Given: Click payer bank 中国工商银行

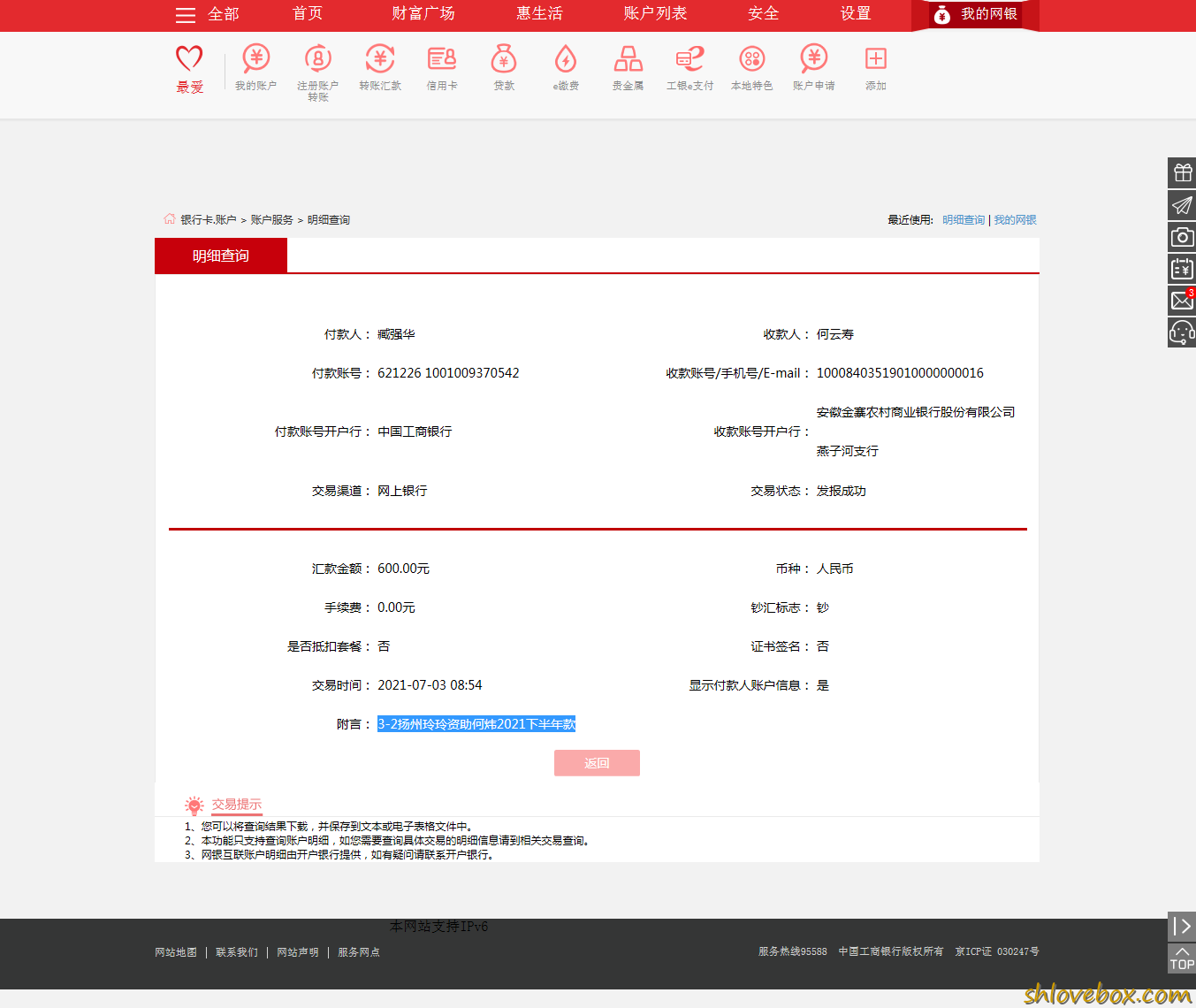Looking at the screenshot, I should (415, 431).
